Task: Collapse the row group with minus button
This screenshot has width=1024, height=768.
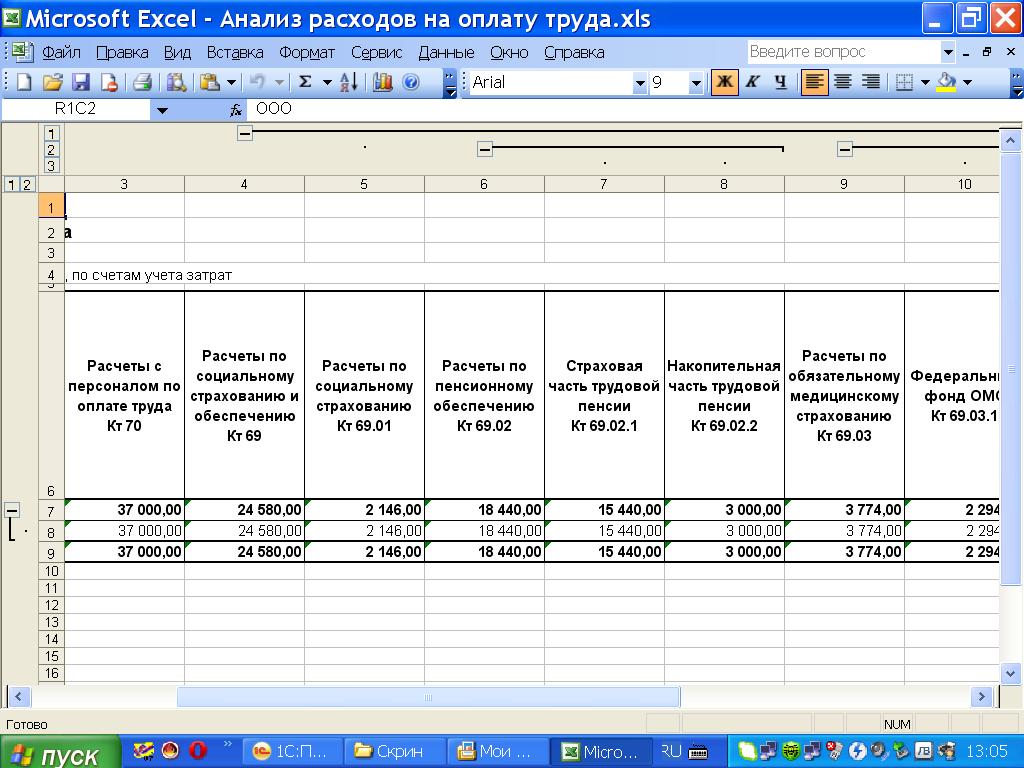Action: tap(13, 510)
